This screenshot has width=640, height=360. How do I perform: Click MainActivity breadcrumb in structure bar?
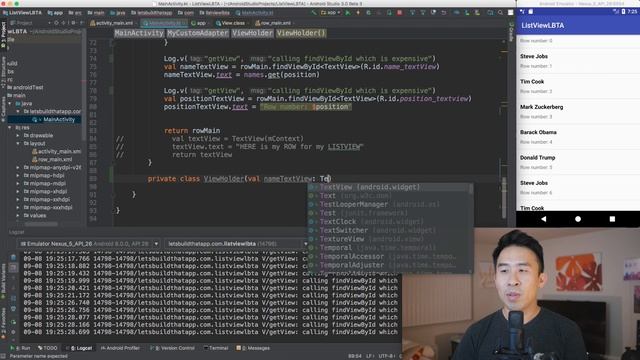tap(139, 33)
